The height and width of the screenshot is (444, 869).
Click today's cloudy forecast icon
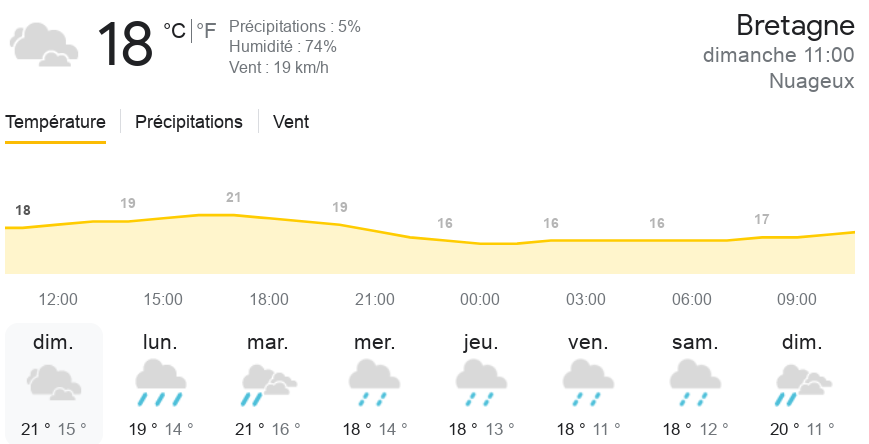pos(54,384)
